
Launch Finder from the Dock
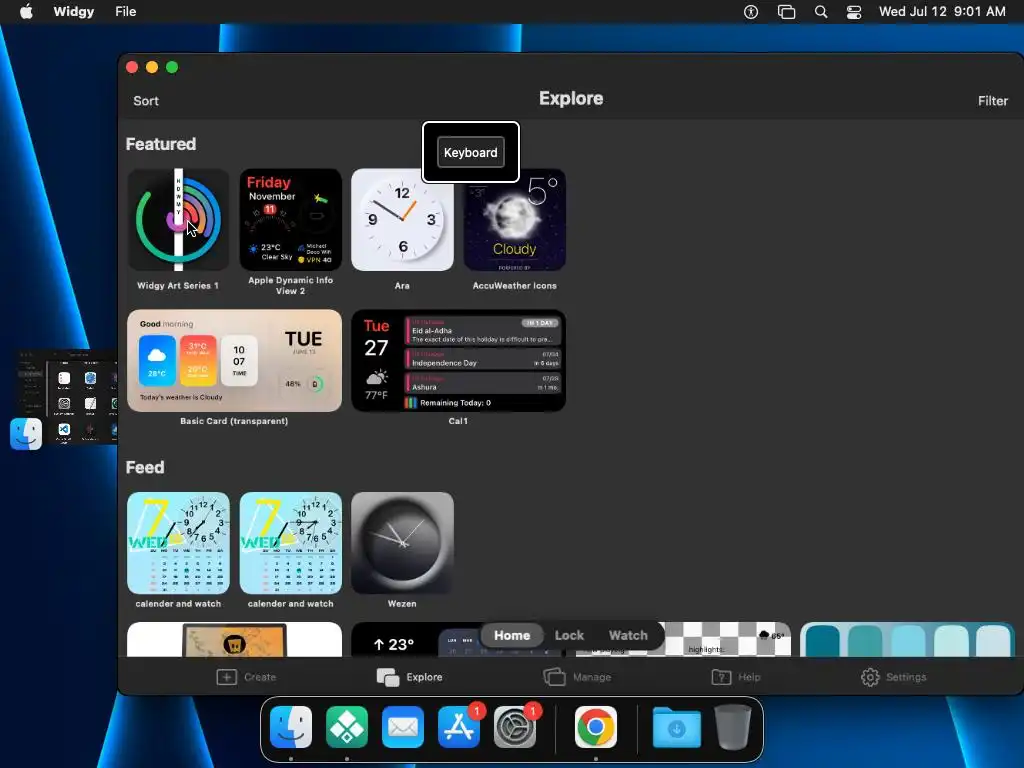pyautogui.click(x=291, y=727)
